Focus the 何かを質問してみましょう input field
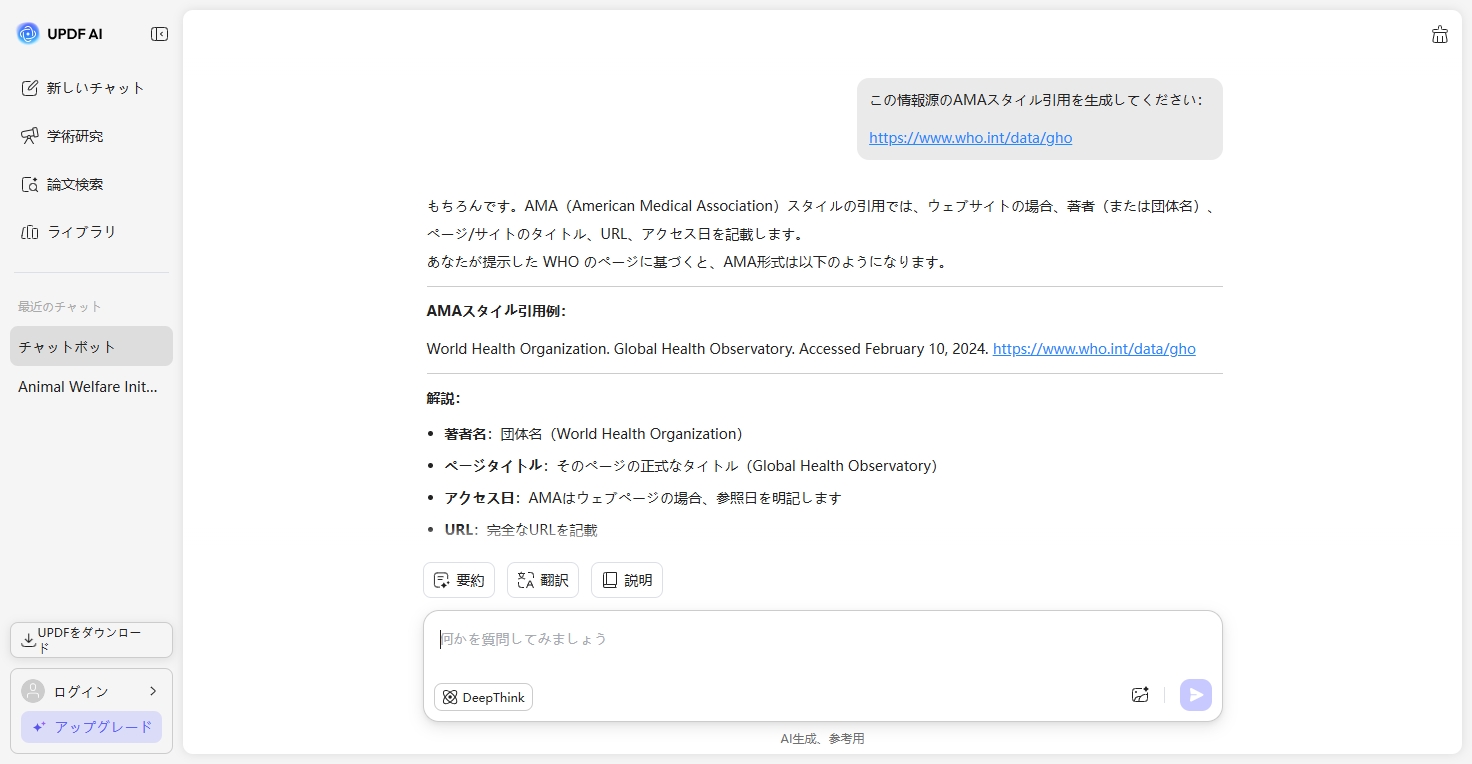Image resolution: width=1472 pixels, height=764 pixels. click(x=822, y=639)
